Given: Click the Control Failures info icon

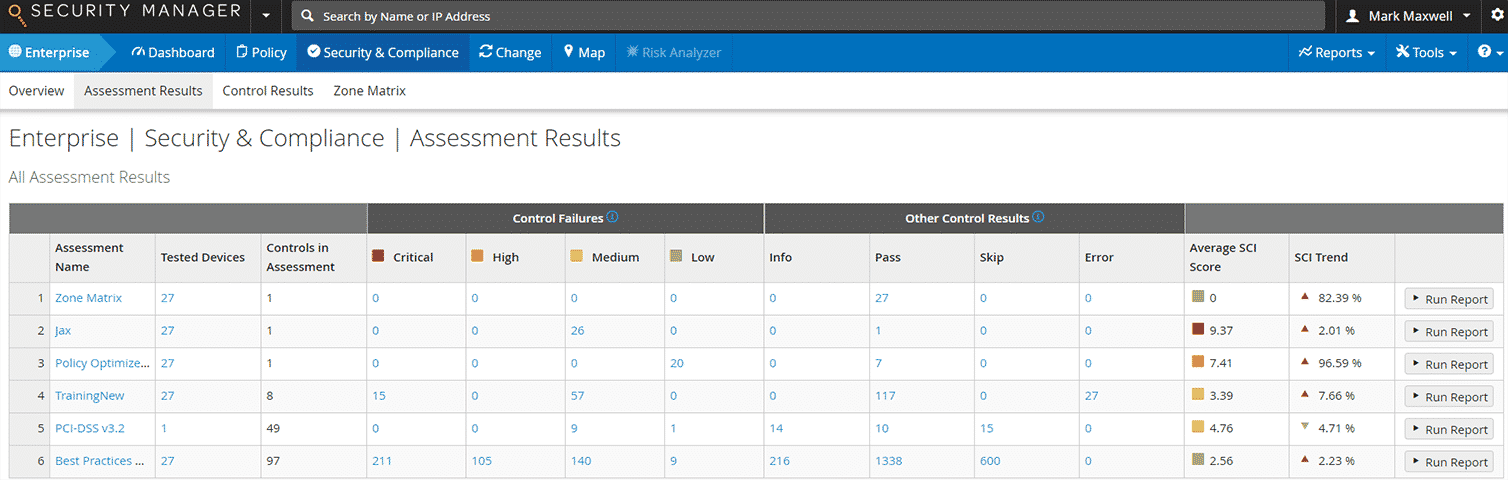Looking at the screenshot, I should coord(613,217).
